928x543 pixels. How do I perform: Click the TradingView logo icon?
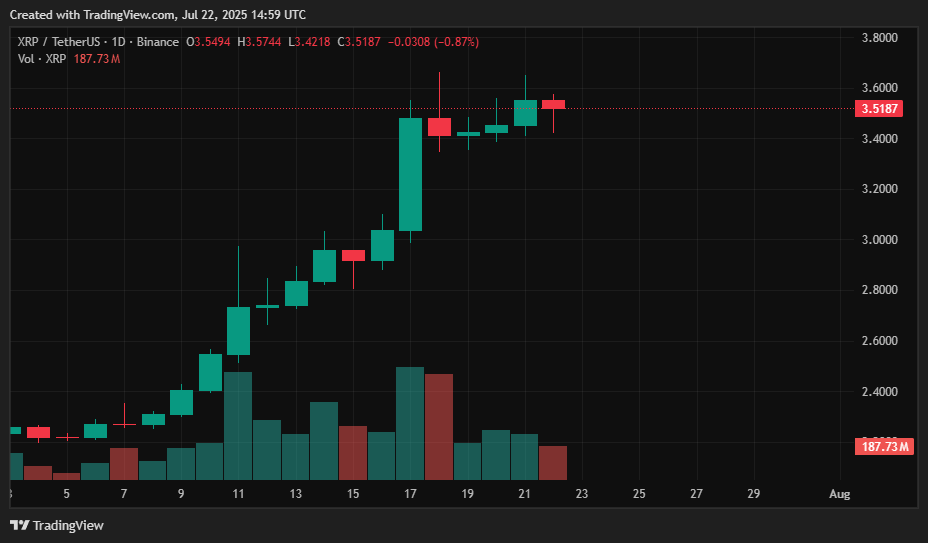[19, 525]
